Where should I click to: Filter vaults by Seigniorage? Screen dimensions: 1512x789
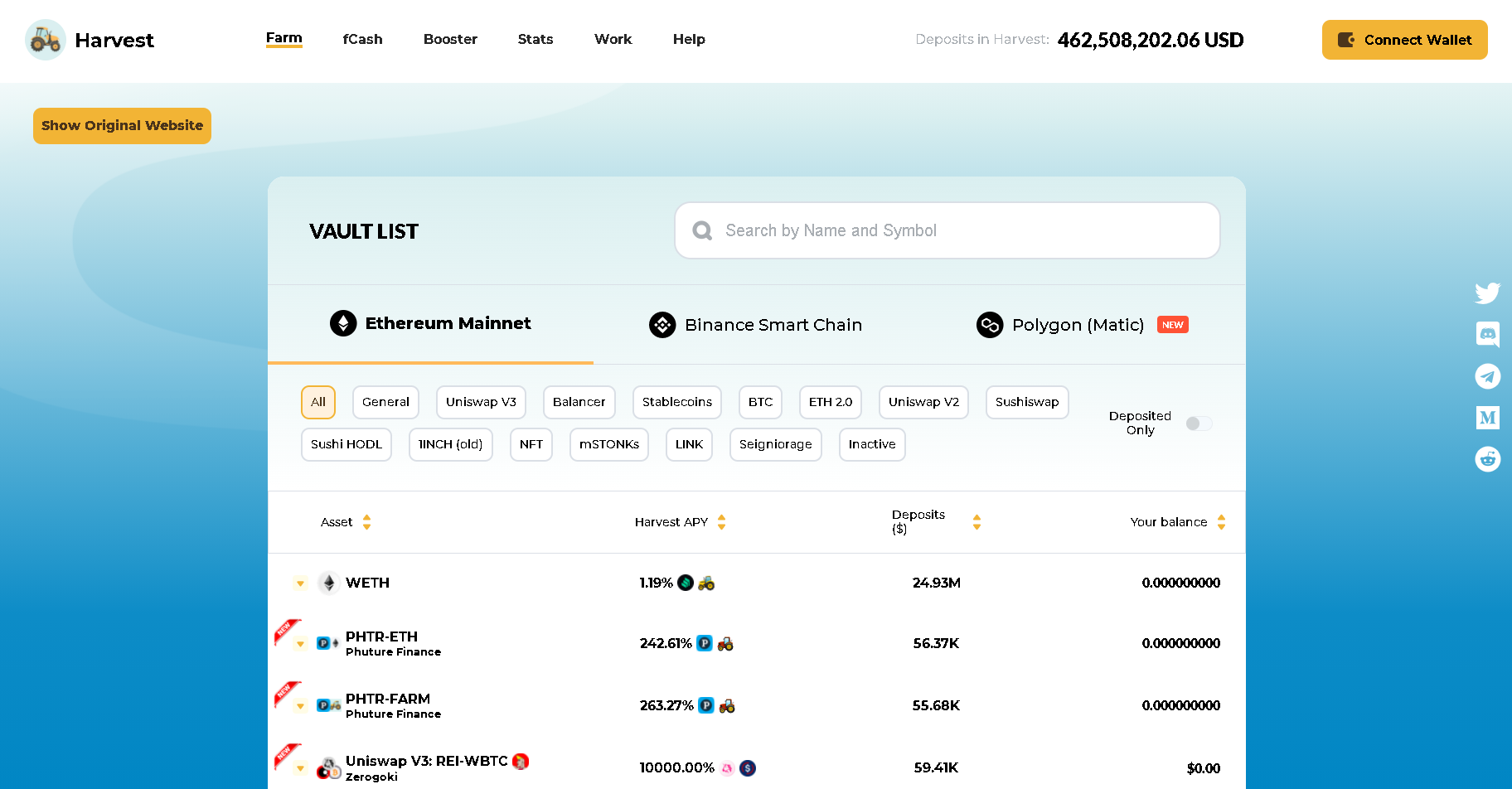(x=776, y=444)
